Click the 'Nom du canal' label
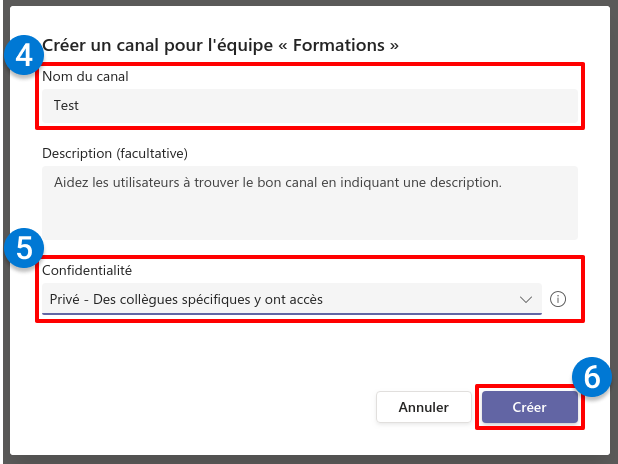Image resolution: width=618 pixels, height=464 pixels. click(x=85, y=76)
